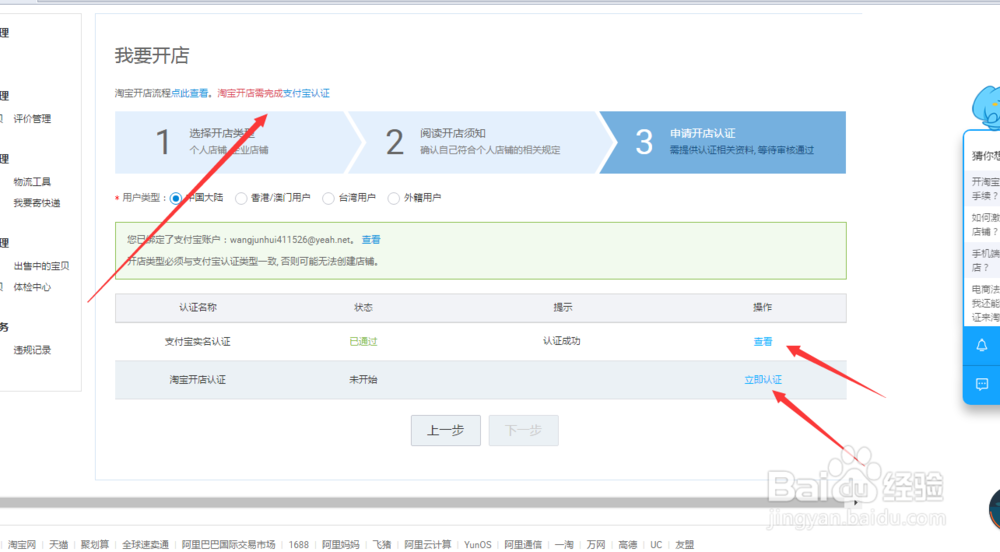This screenshot has height=552, width=1000.
Task: Open 物流工具 in the left sidebar
Action: pyautogui.click(x=32, y=182)
